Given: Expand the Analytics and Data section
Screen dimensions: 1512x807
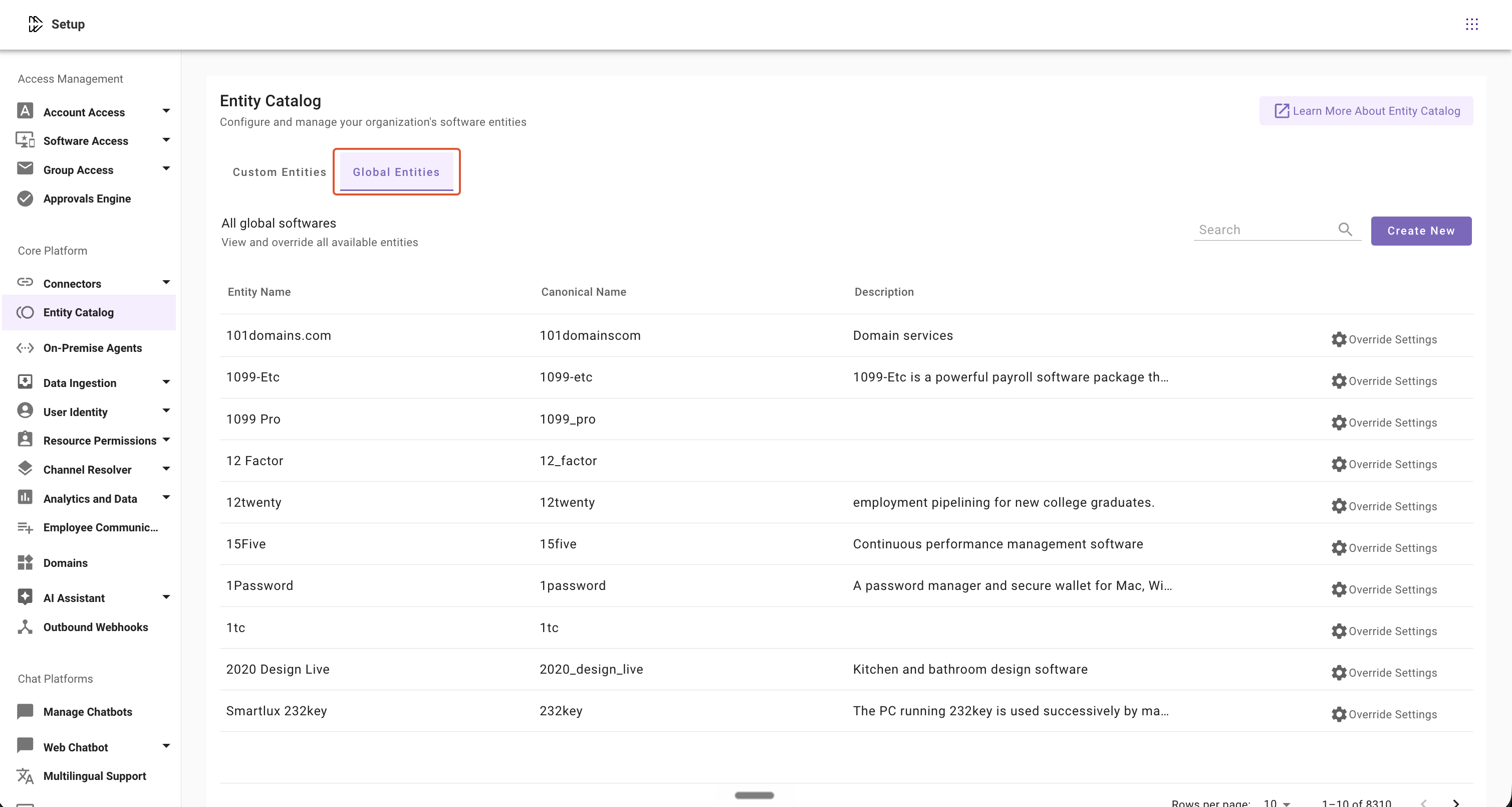Looking at the screenshot, I should click(166, 497).
